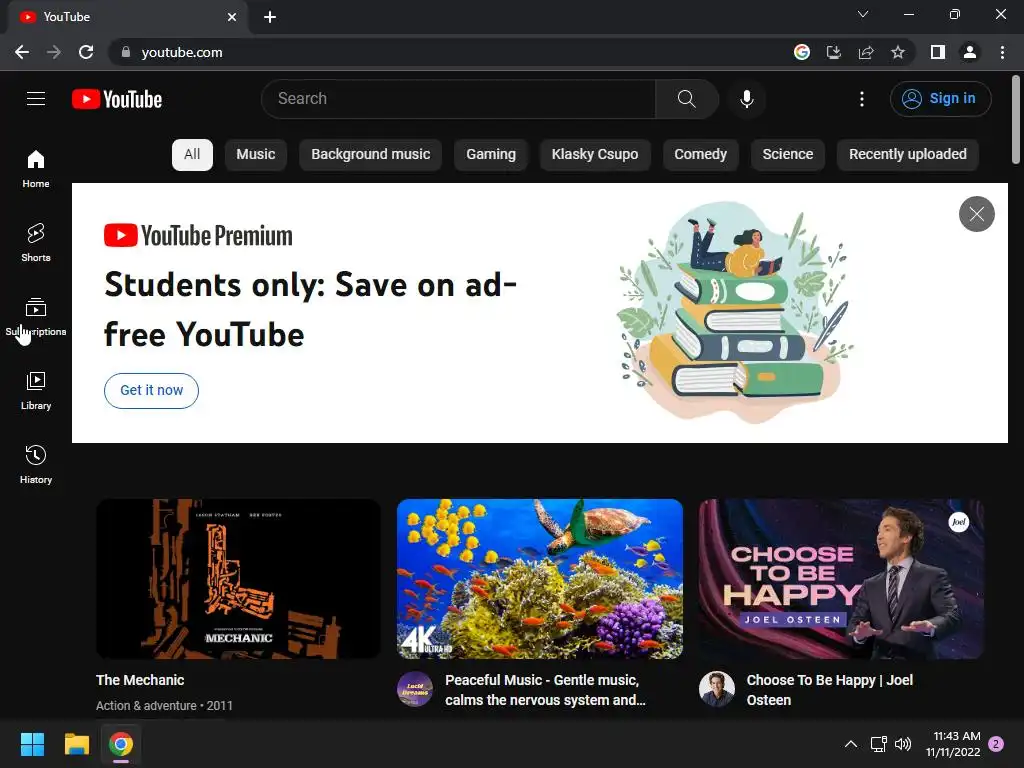
Task: Open notification center badge
Action: coord(996,744)
